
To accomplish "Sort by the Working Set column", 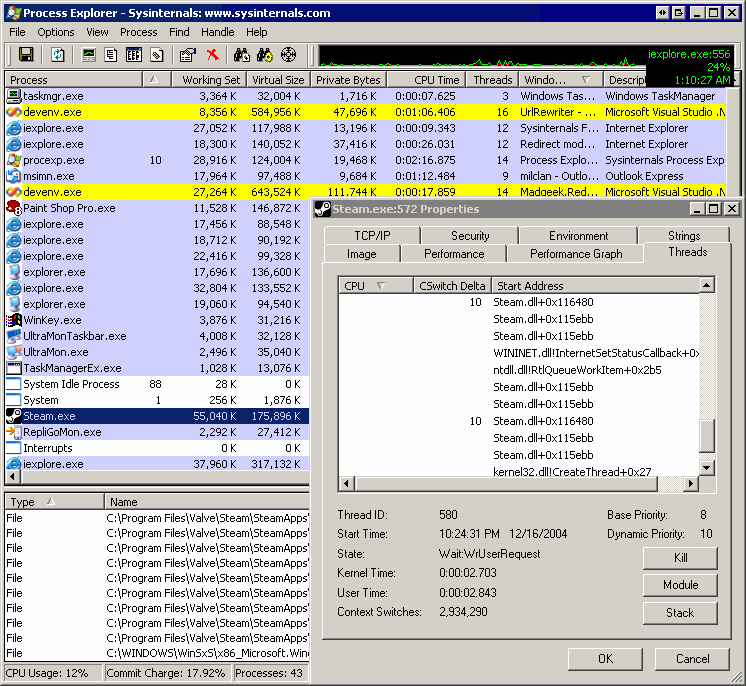I will tap(209, 80).
